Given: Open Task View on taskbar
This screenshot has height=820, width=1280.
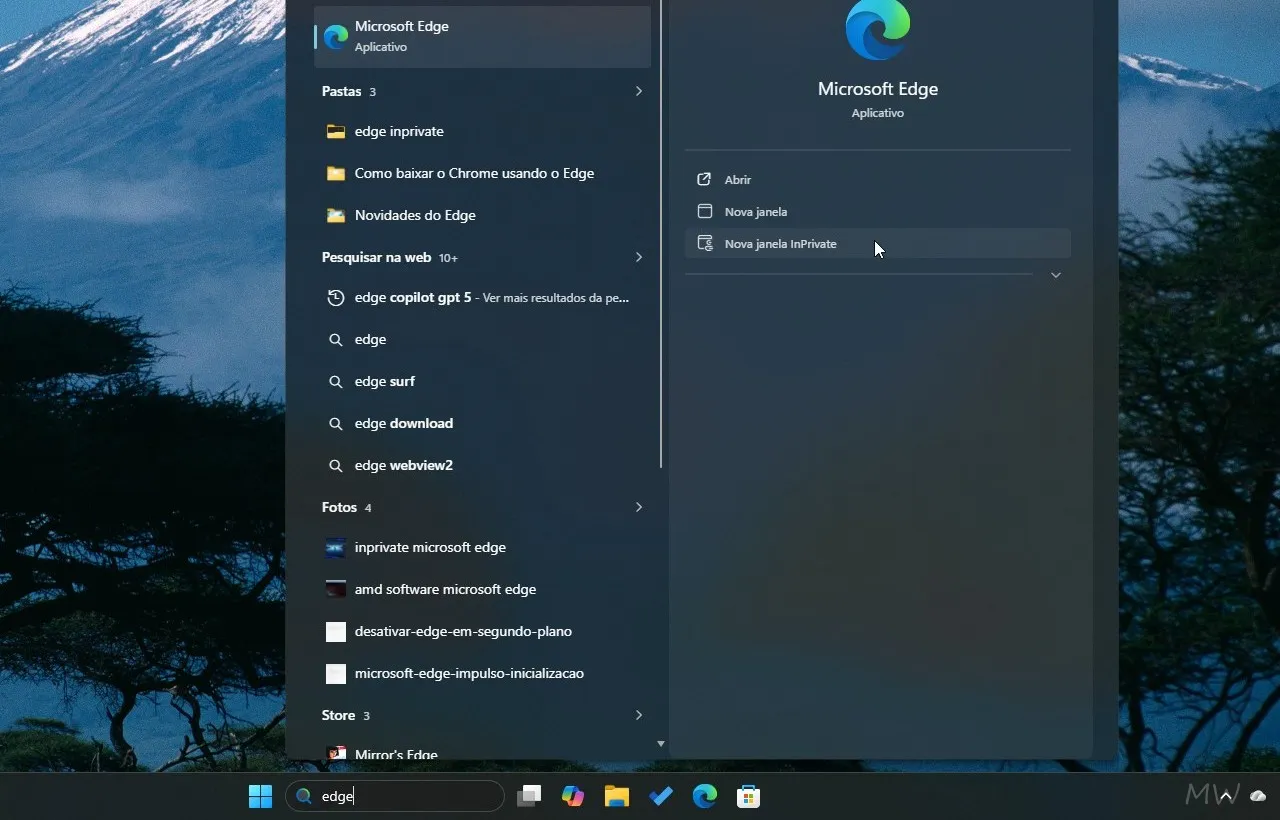Looking at the screenshot, I should coord(529,796).
